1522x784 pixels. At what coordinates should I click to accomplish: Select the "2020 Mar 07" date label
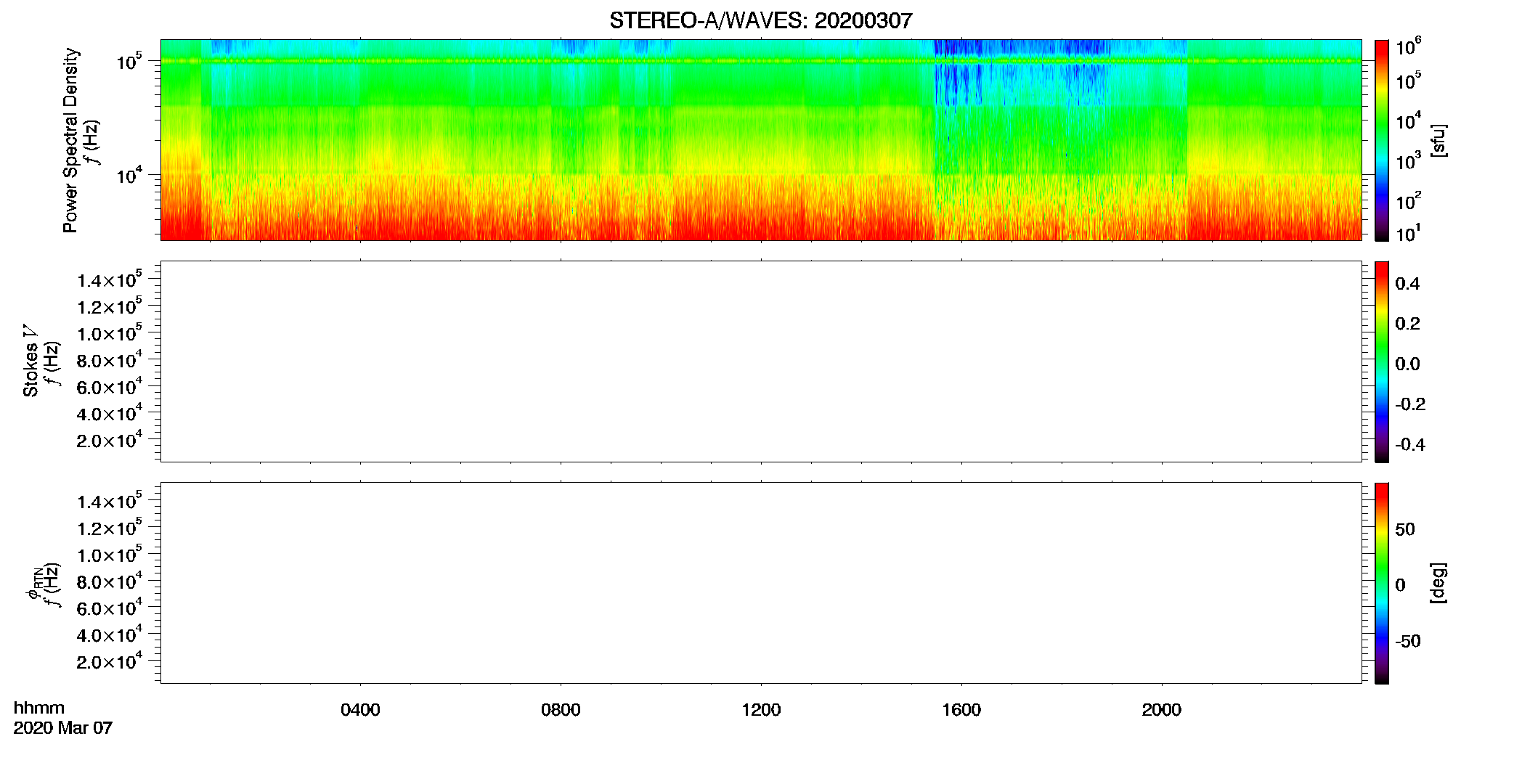click(63, 727)
